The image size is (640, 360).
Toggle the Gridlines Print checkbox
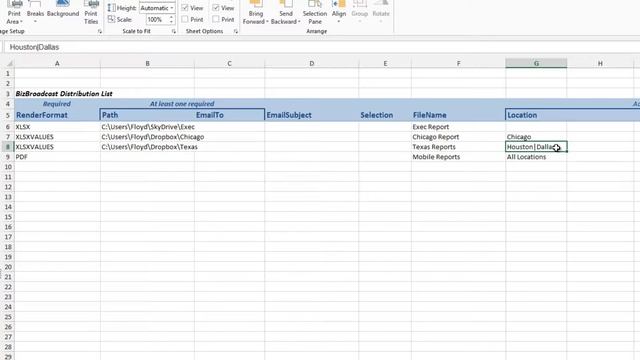click(x=184, y=19)
